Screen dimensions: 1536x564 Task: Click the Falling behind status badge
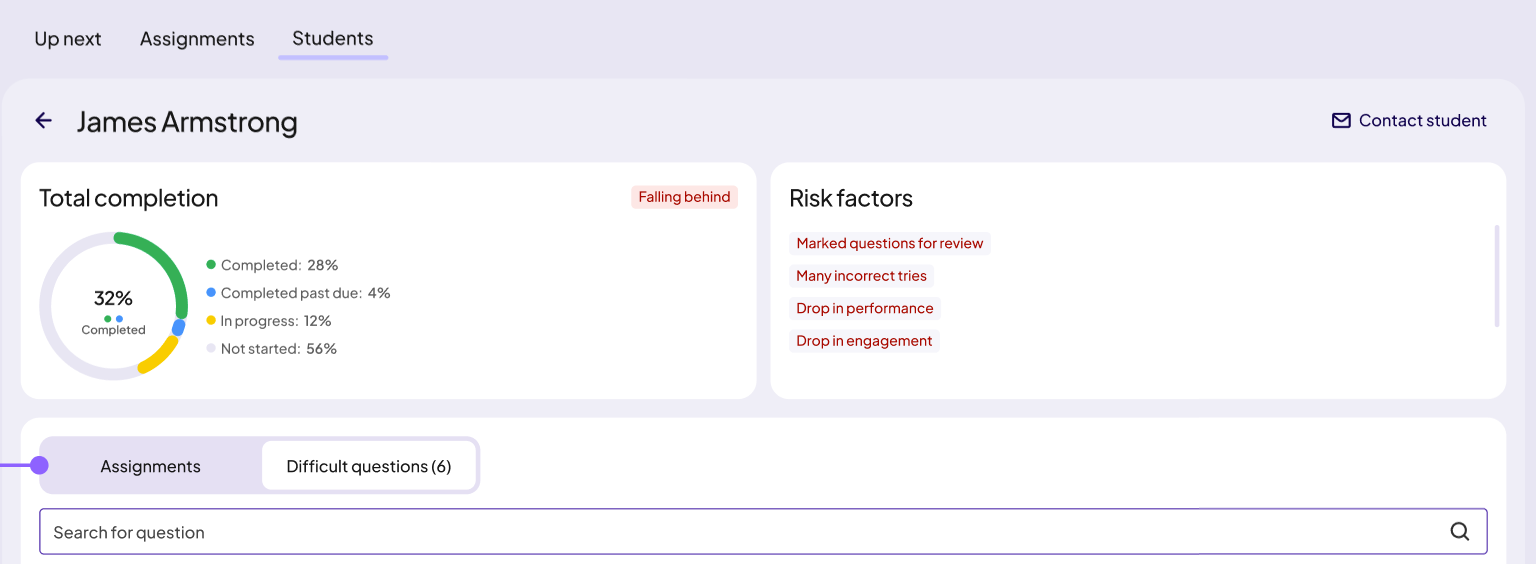point(684,197)
